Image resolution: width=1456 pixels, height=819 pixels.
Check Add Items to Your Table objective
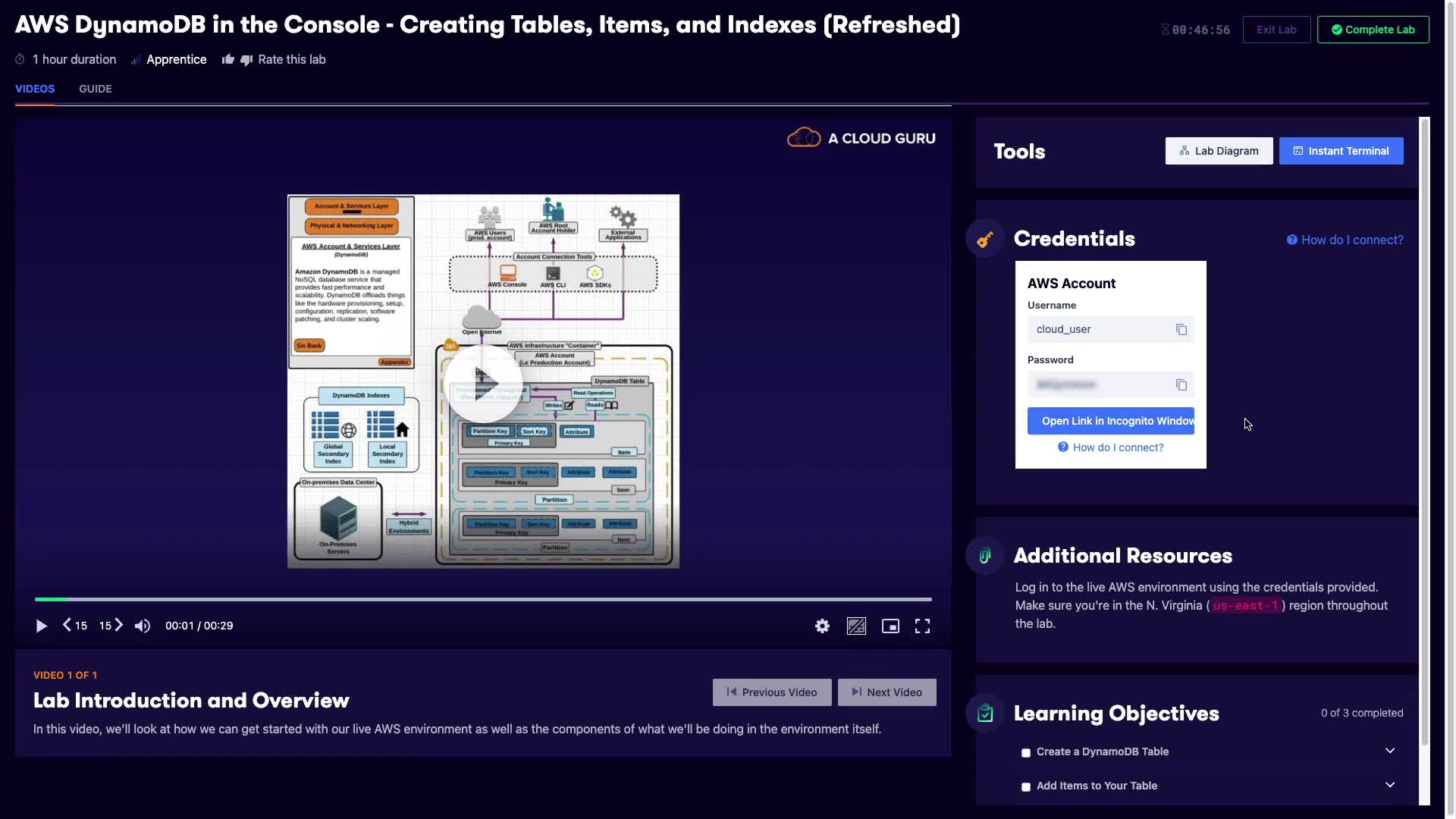(1026, 787)
